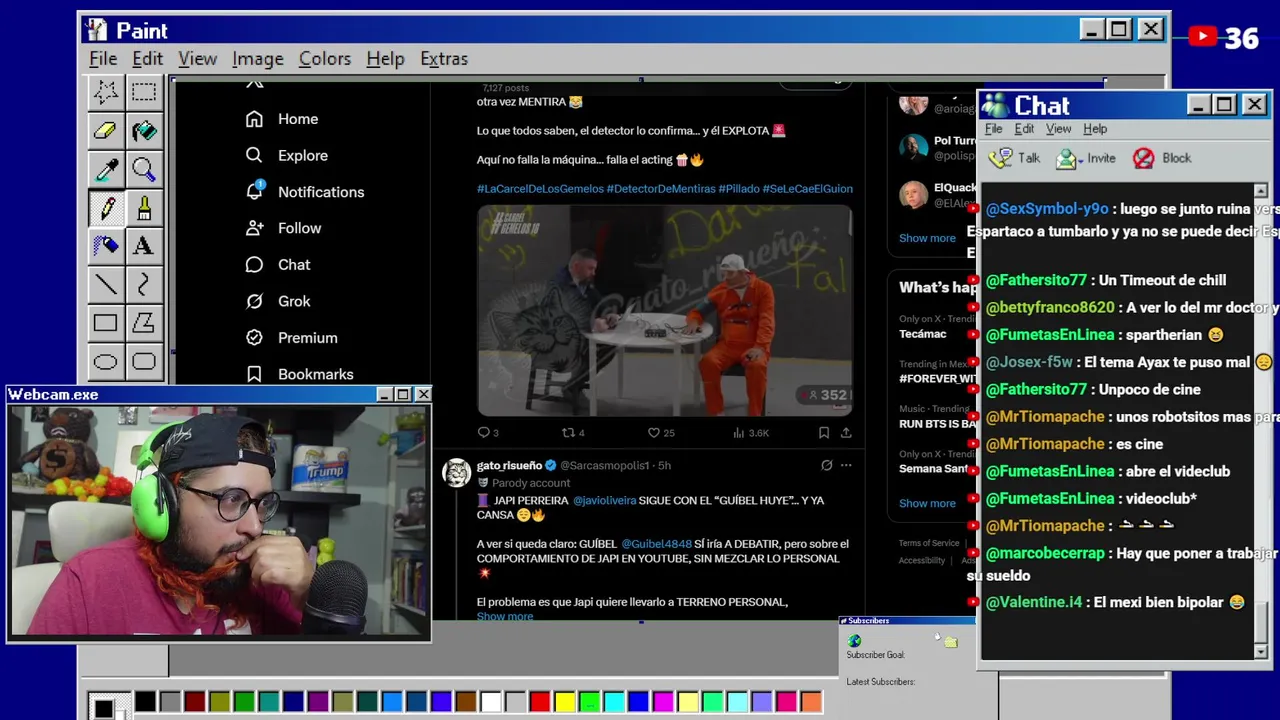Open the Chat window View menu
This screenshot has height=720, width=1280.
click(1058, 129)
